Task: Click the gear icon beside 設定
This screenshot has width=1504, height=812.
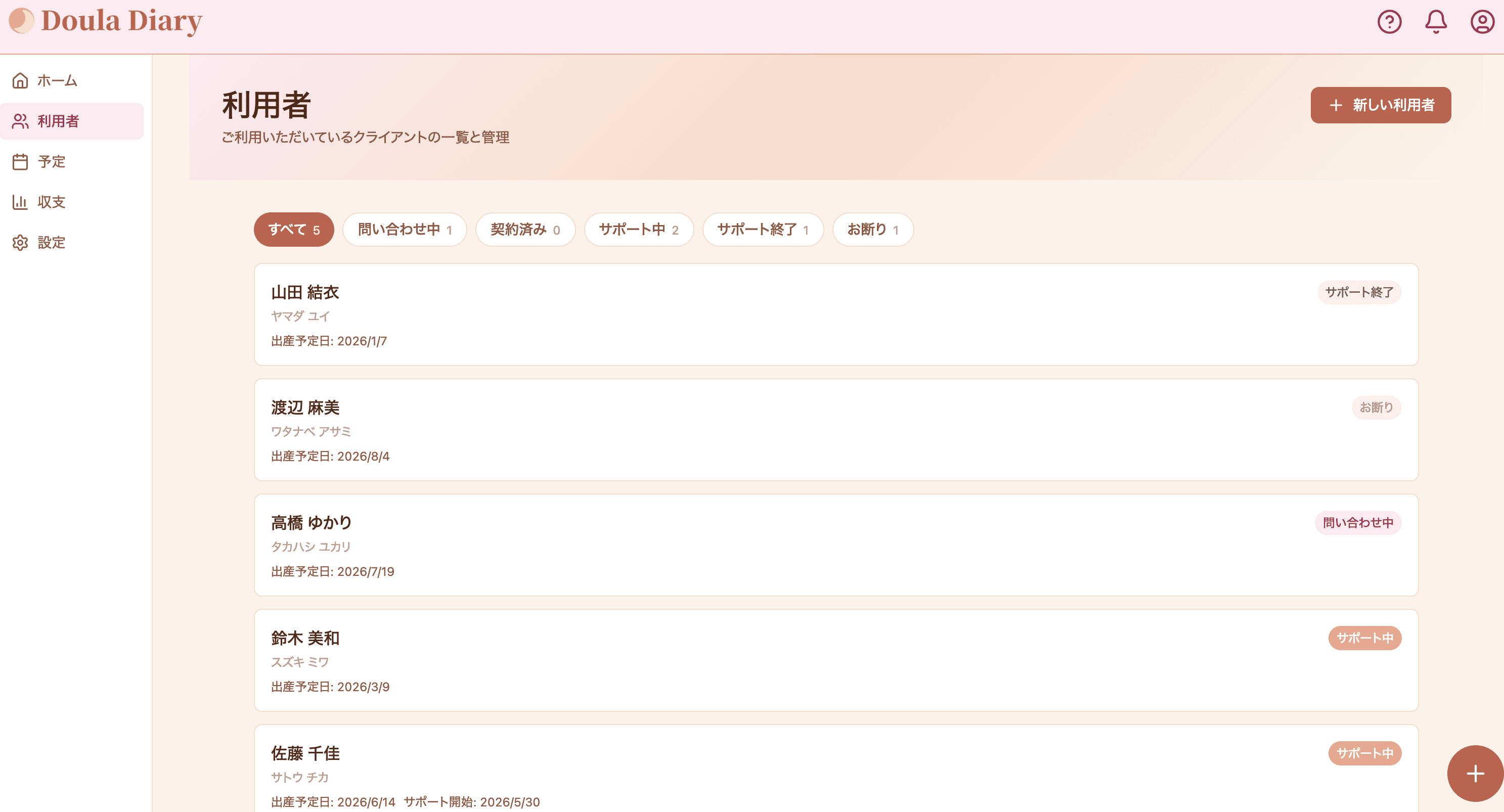Action: pos(20,243)
